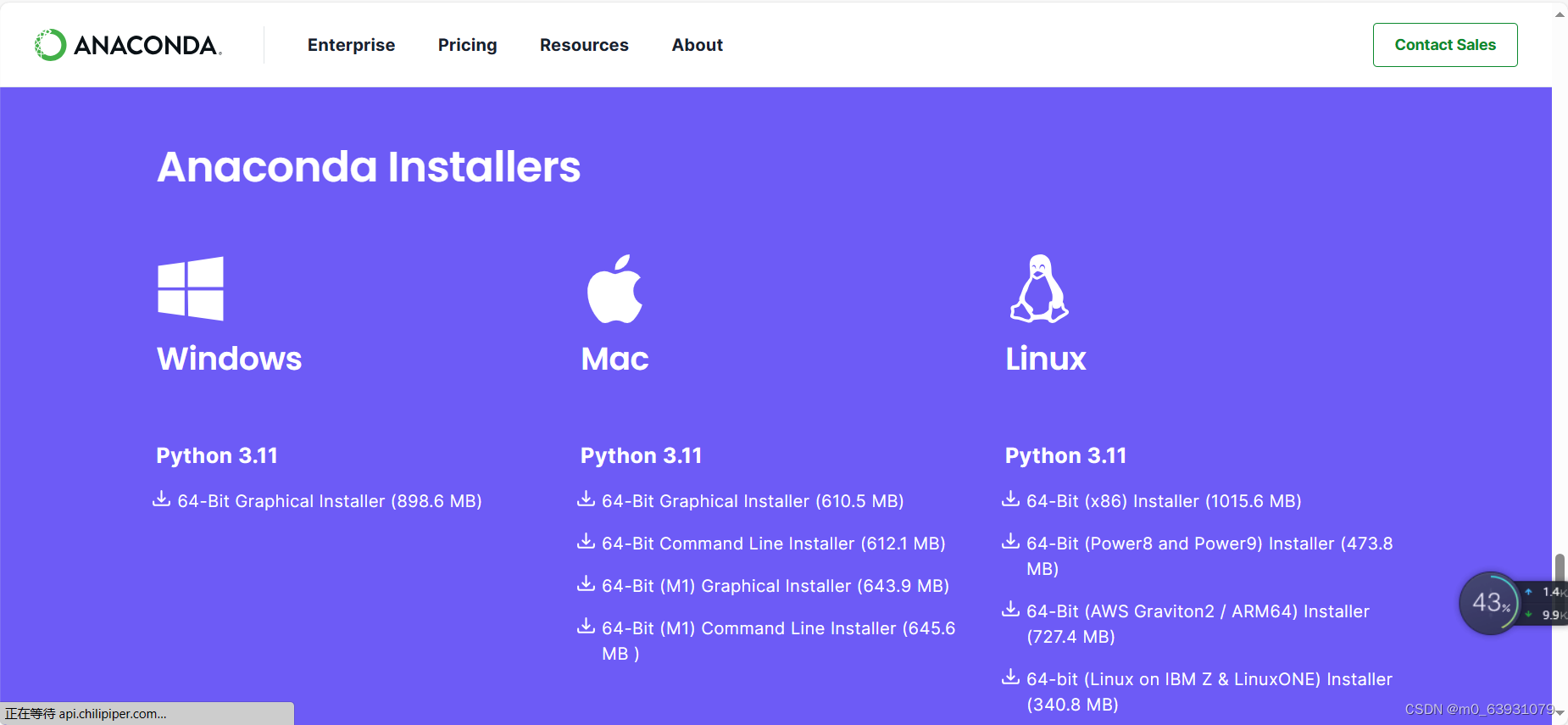Download 64-Bit (M1) Graphical Installer (643.9 MB)
Image resolution: width=1568 pixels, height=725 pixels.
(x=776, y=586)
